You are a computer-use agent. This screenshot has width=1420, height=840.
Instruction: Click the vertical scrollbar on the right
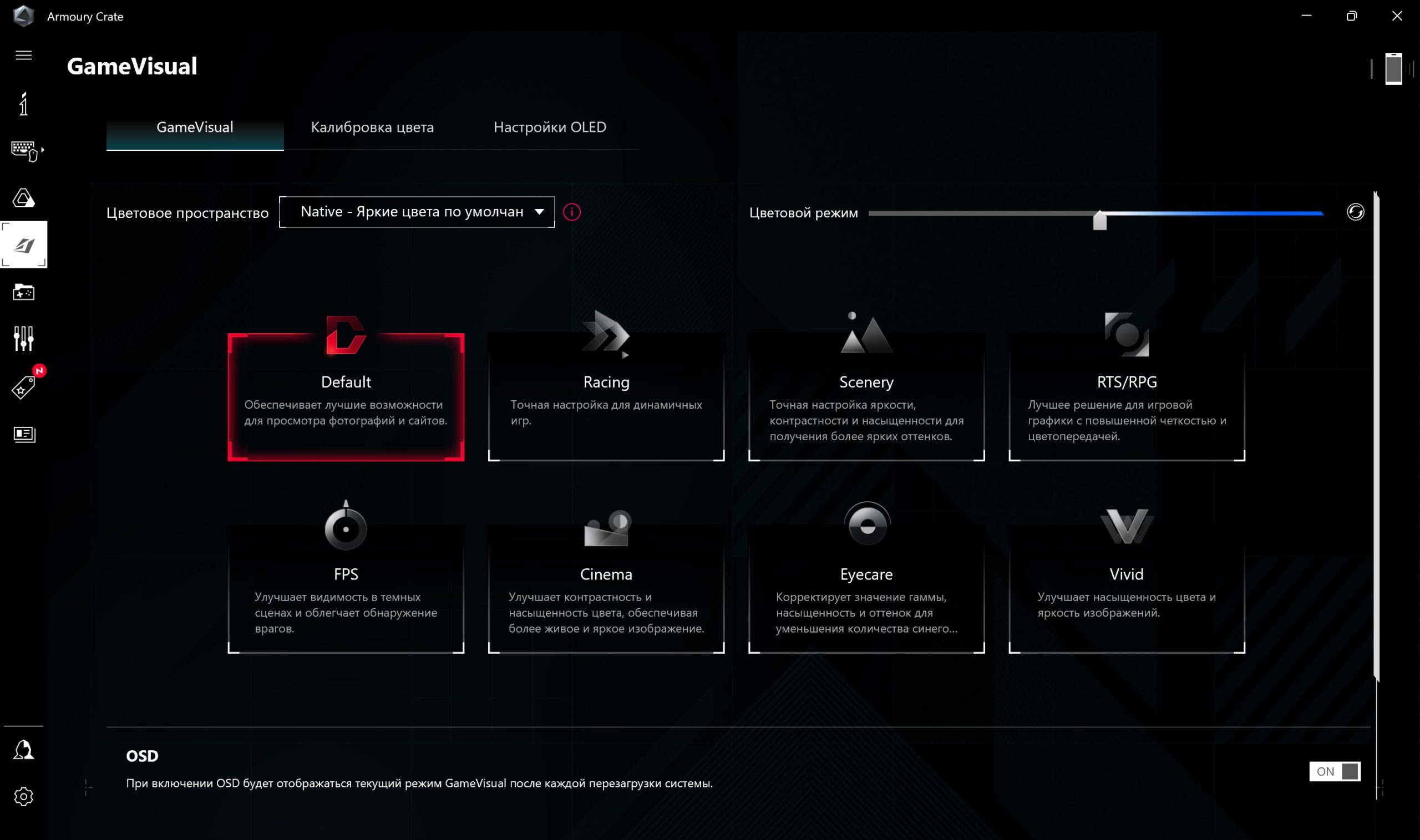click(x=1376, y=436)
